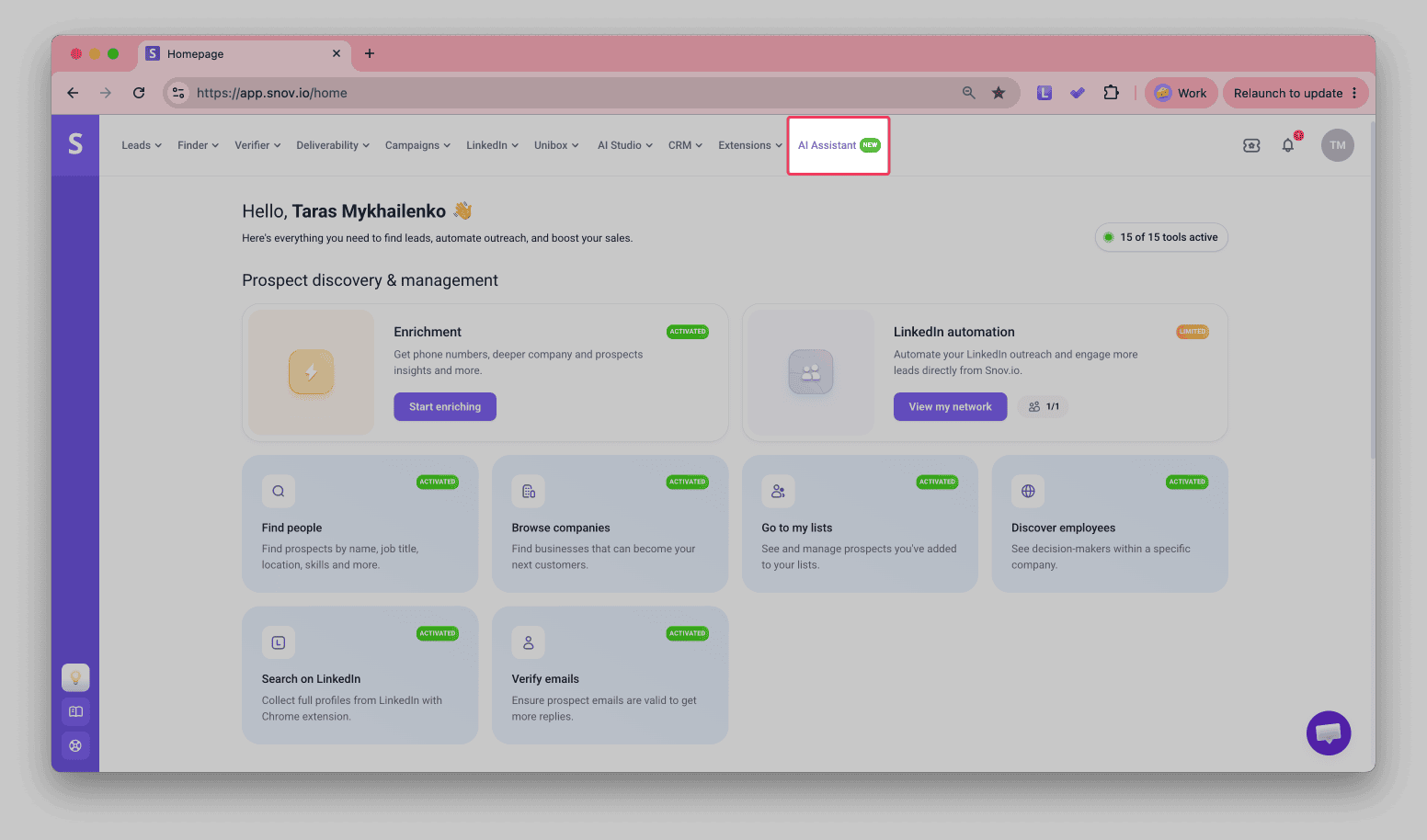1427x840 pixels.
Task: Open the Unibox menu
Action: point(556,145)
